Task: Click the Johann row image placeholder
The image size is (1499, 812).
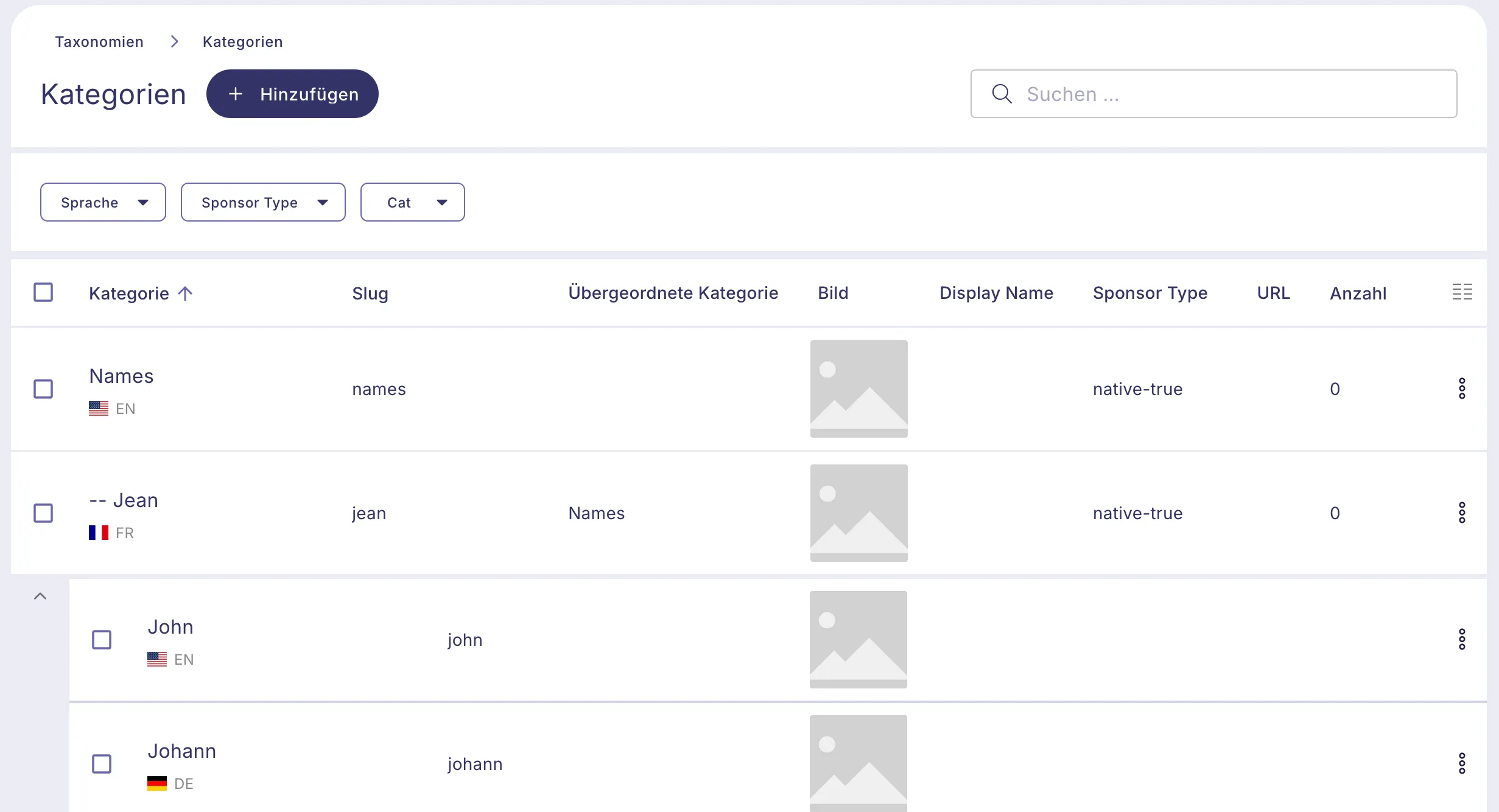Action: coord(858,763)
